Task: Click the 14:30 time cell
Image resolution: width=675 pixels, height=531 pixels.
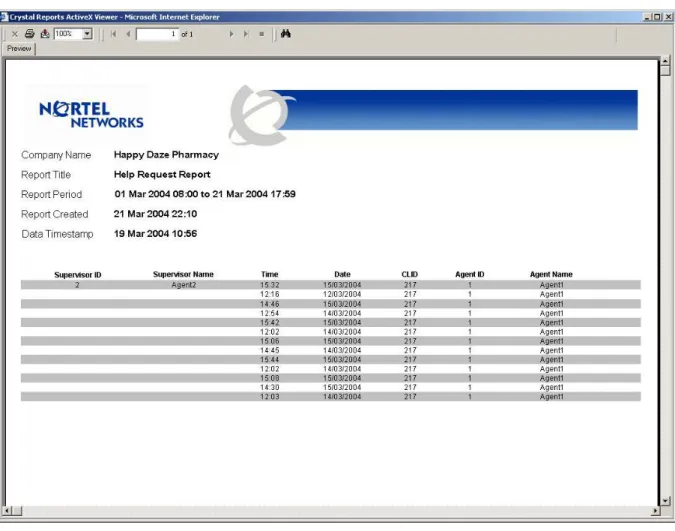Action: point(269,388)
